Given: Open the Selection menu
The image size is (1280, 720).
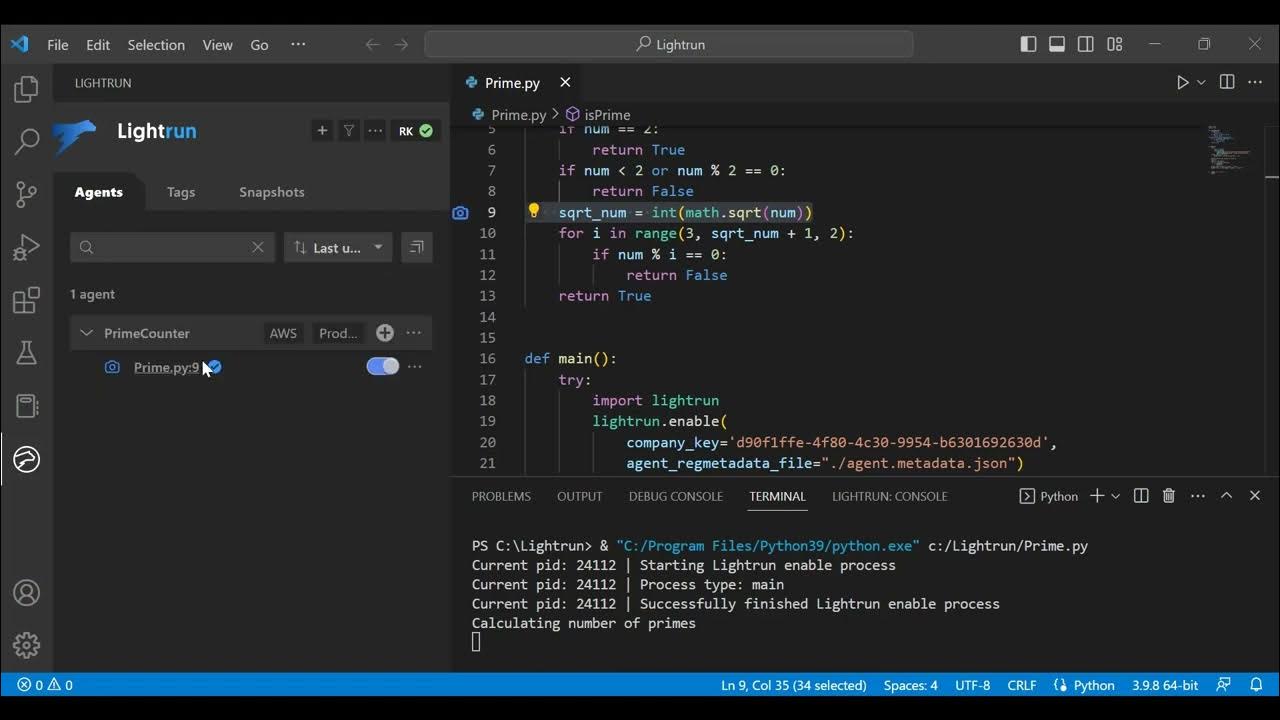Looking at the screenshot, I should (x=156, y=45).
